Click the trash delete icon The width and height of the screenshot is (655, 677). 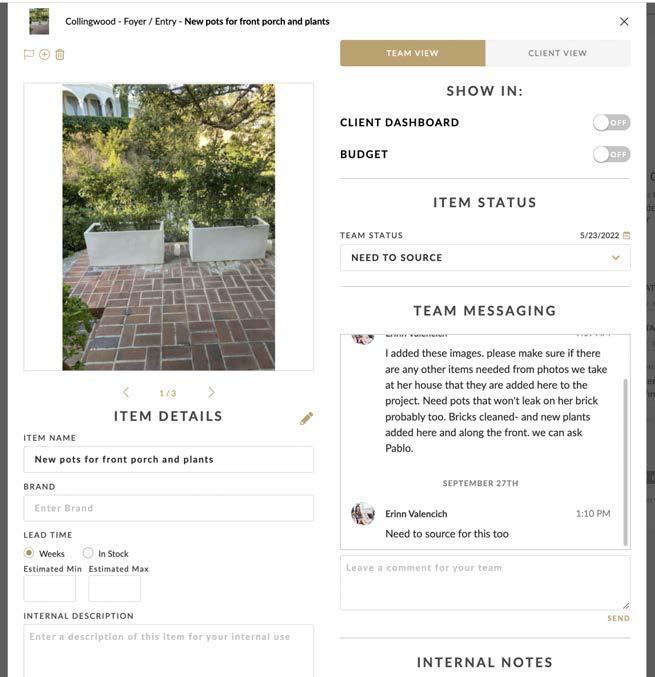(x=60, y=54)
